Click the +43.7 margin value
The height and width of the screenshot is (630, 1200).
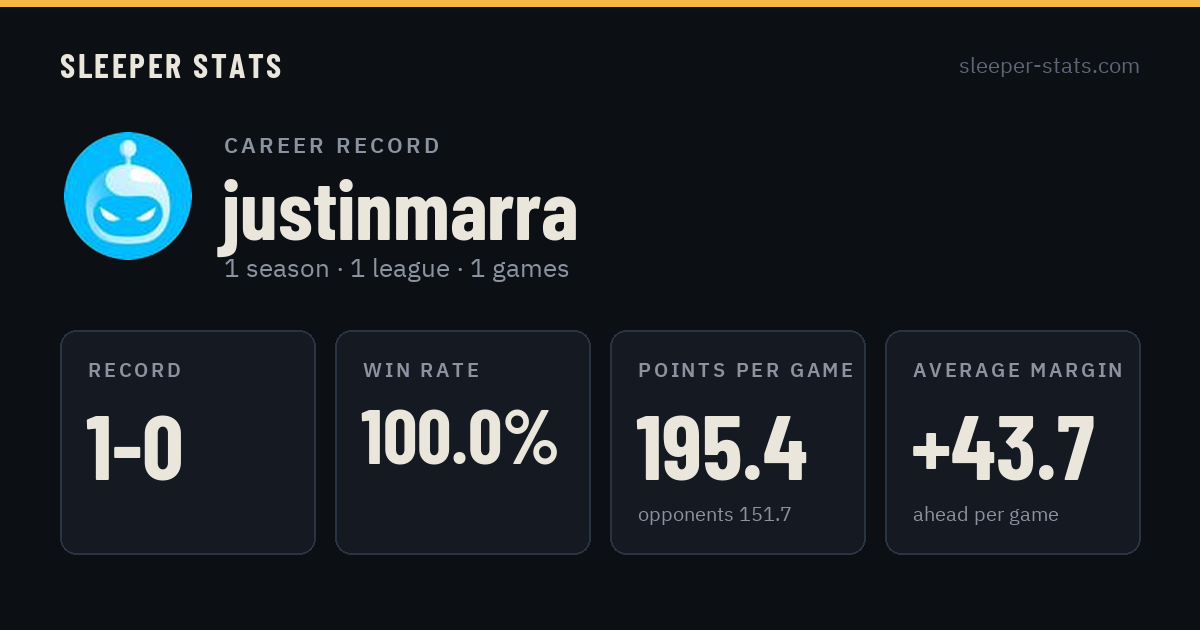coord(1004,448)
